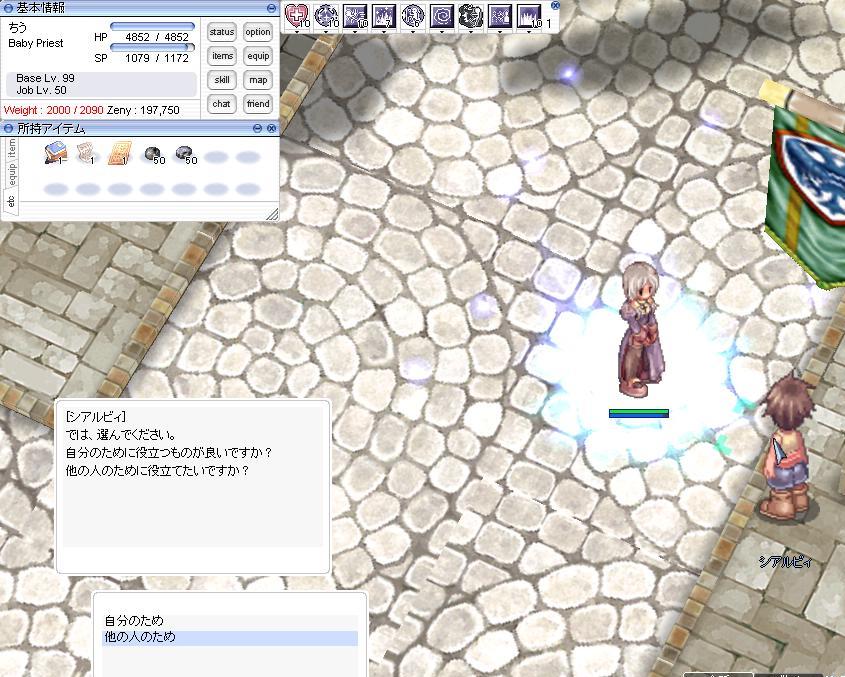Click the HP value '4852 / 4852'
This screenshot has width=845, height=677.
click(x=157, y=37)
